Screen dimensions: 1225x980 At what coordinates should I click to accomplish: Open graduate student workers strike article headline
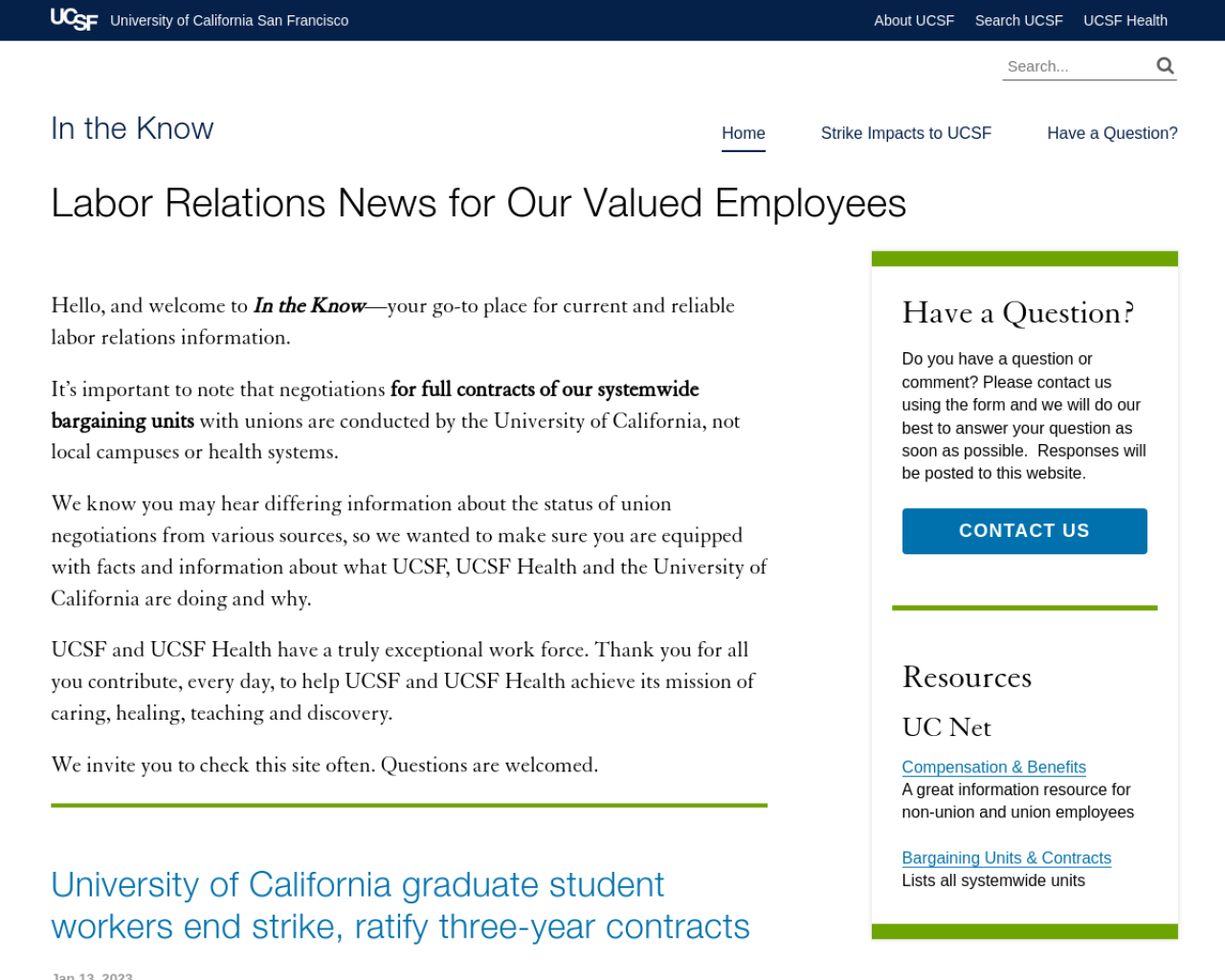[x=400, y=905]
